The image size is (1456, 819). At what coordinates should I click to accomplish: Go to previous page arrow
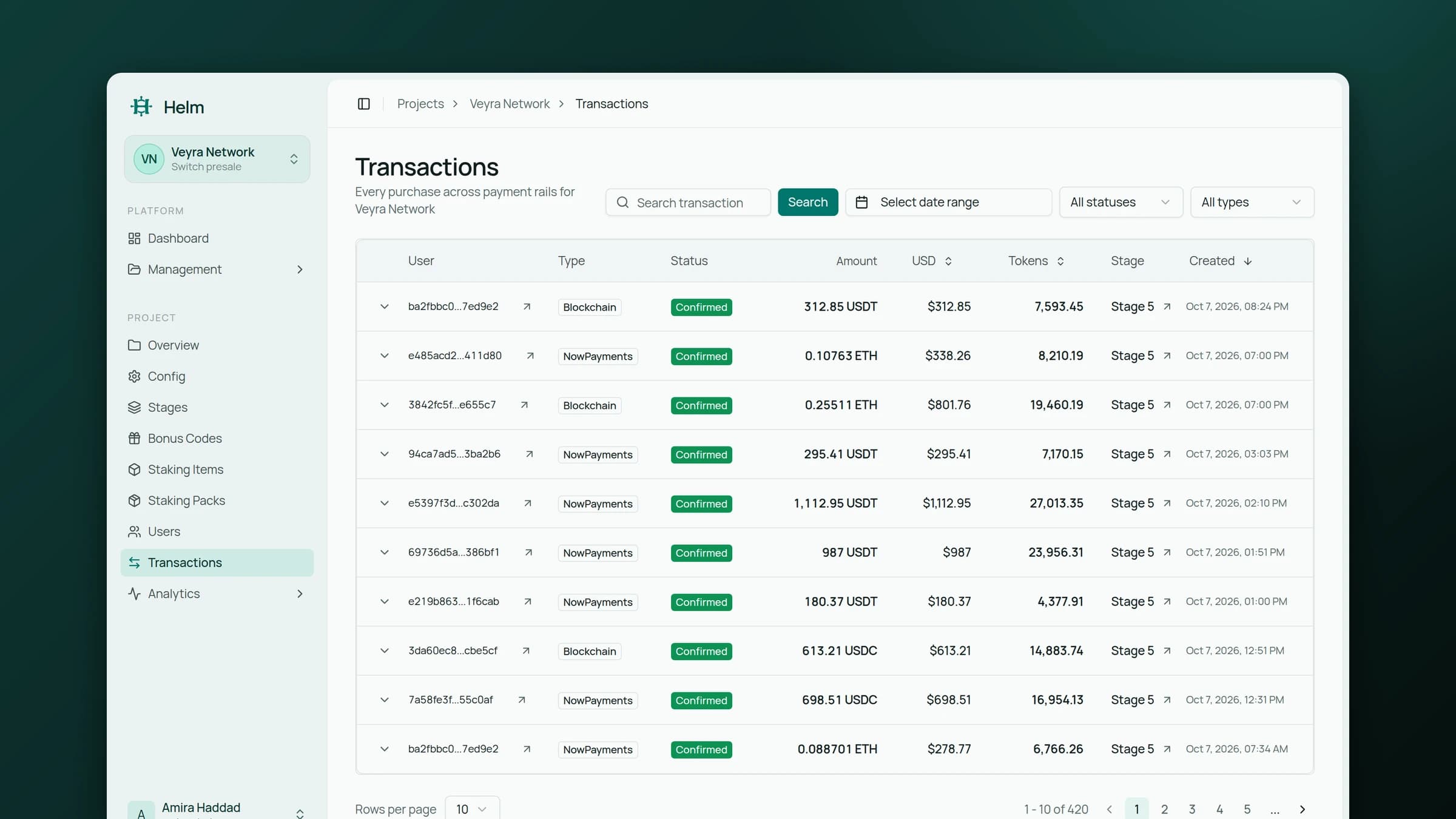coord(1109,809)
